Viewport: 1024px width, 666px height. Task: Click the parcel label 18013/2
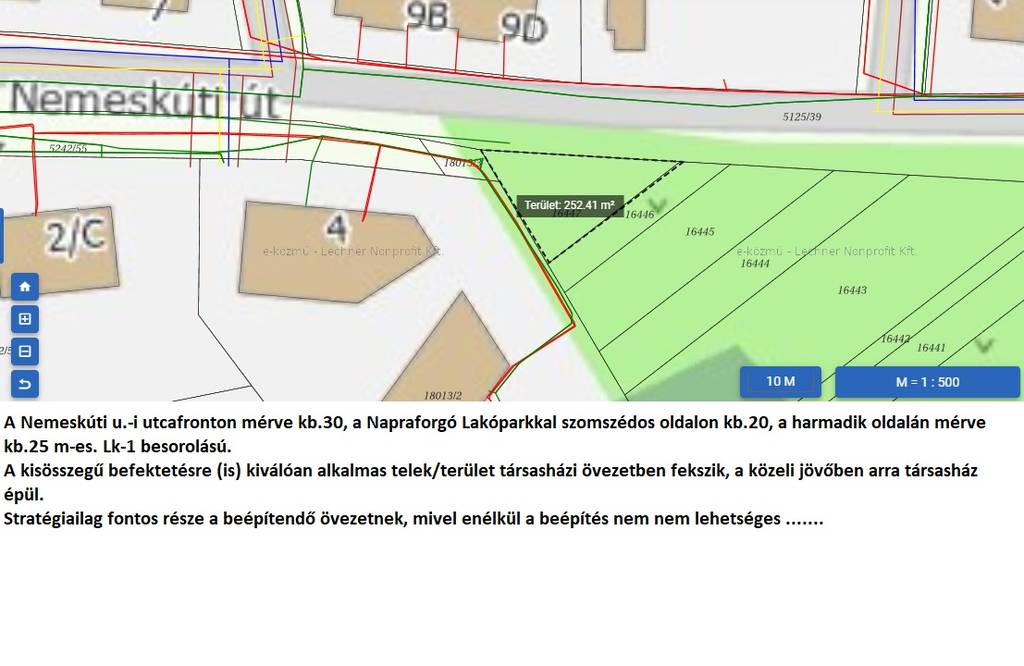tap(442, 395)
